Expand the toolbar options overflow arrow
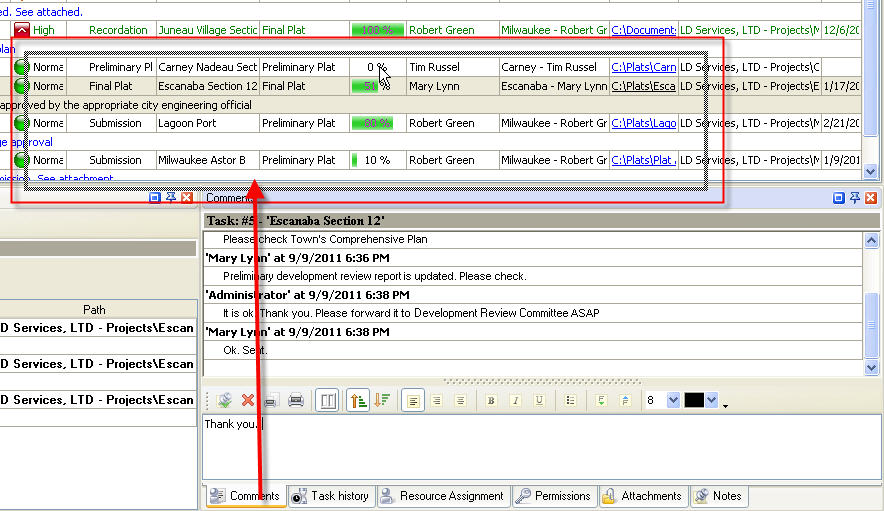Image resolution: width=884 pixels, height=511 pixels. pyautogui.click(x=725, y=405)
